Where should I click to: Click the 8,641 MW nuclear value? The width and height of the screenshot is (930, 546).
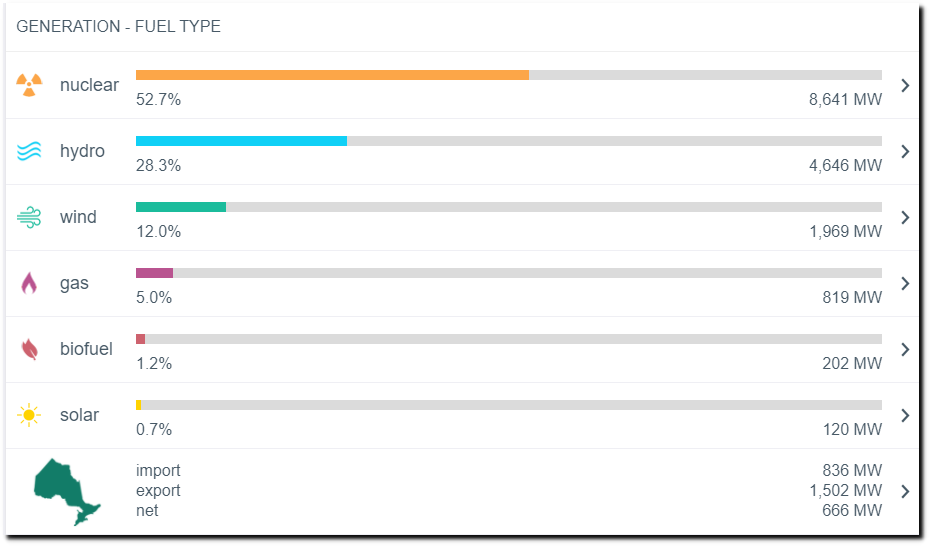(x=845, y=99)
